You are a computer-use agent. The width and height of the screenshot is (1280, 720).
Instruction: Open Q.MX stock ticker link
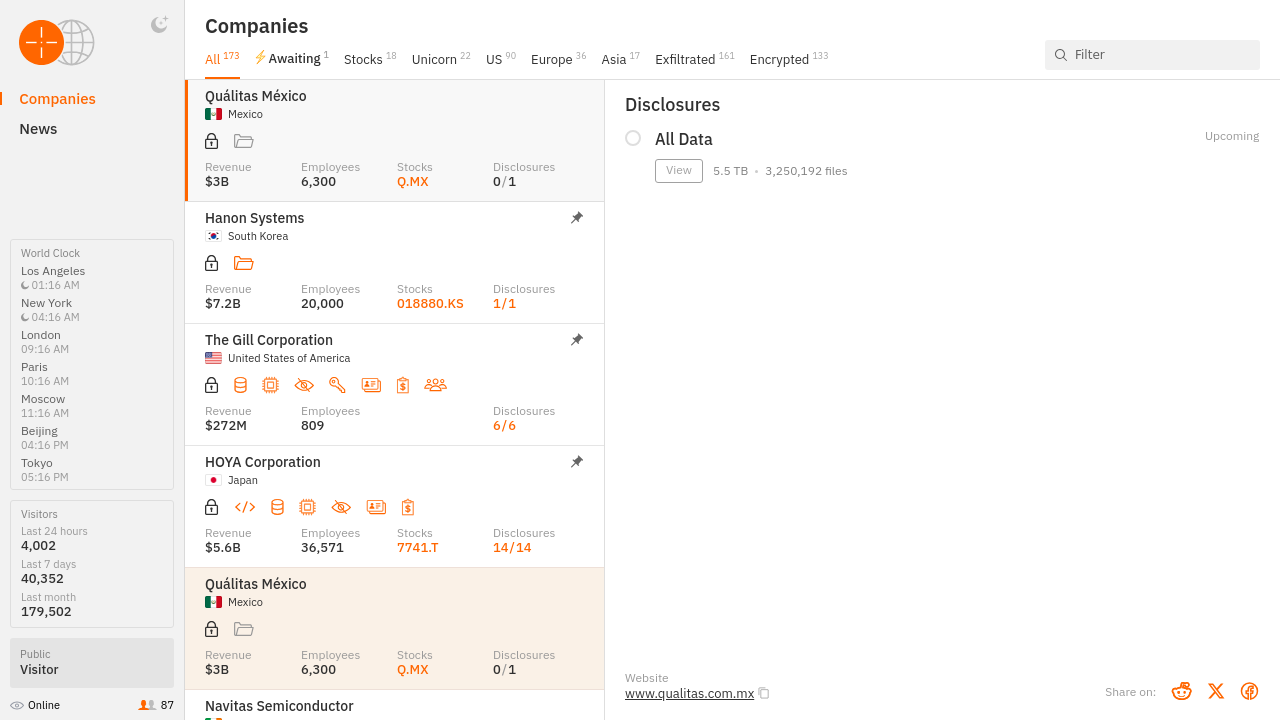(412, 182)
